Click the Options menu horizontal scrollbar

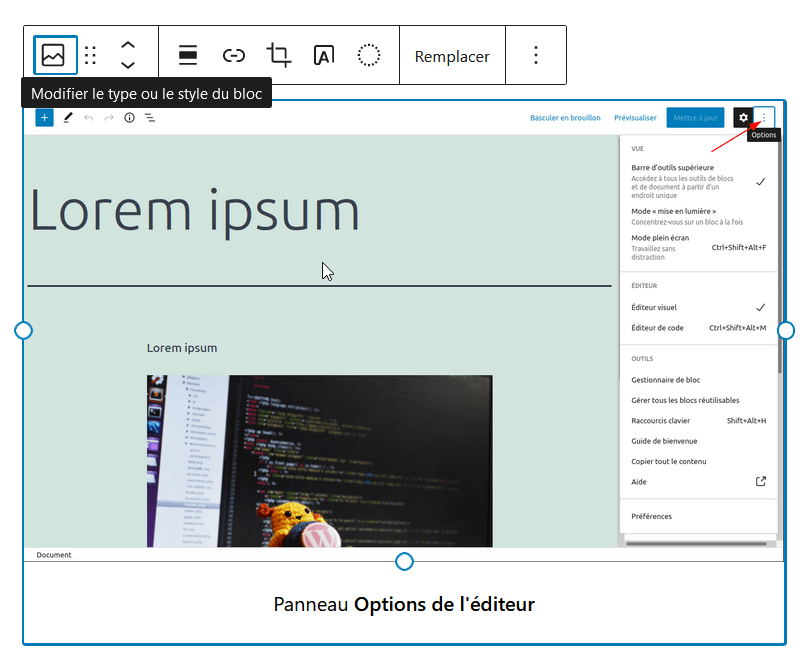tap(696, 543)
